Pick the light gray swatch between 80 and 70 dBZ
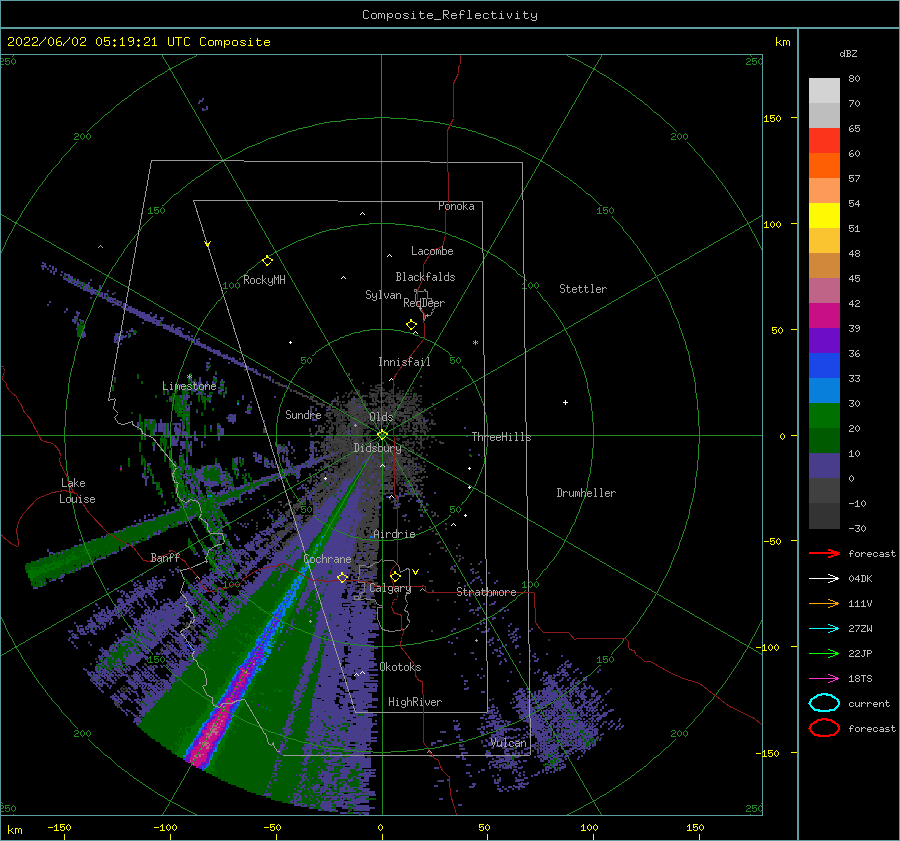Screen dimensions: 900x841 coord(824,91)
